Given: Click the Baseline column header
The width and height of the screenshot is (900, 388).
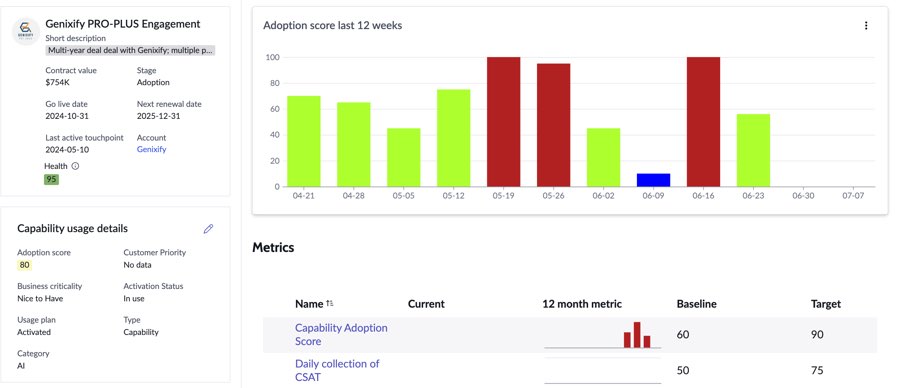Looking at the screenshot, I should (696, 304).
